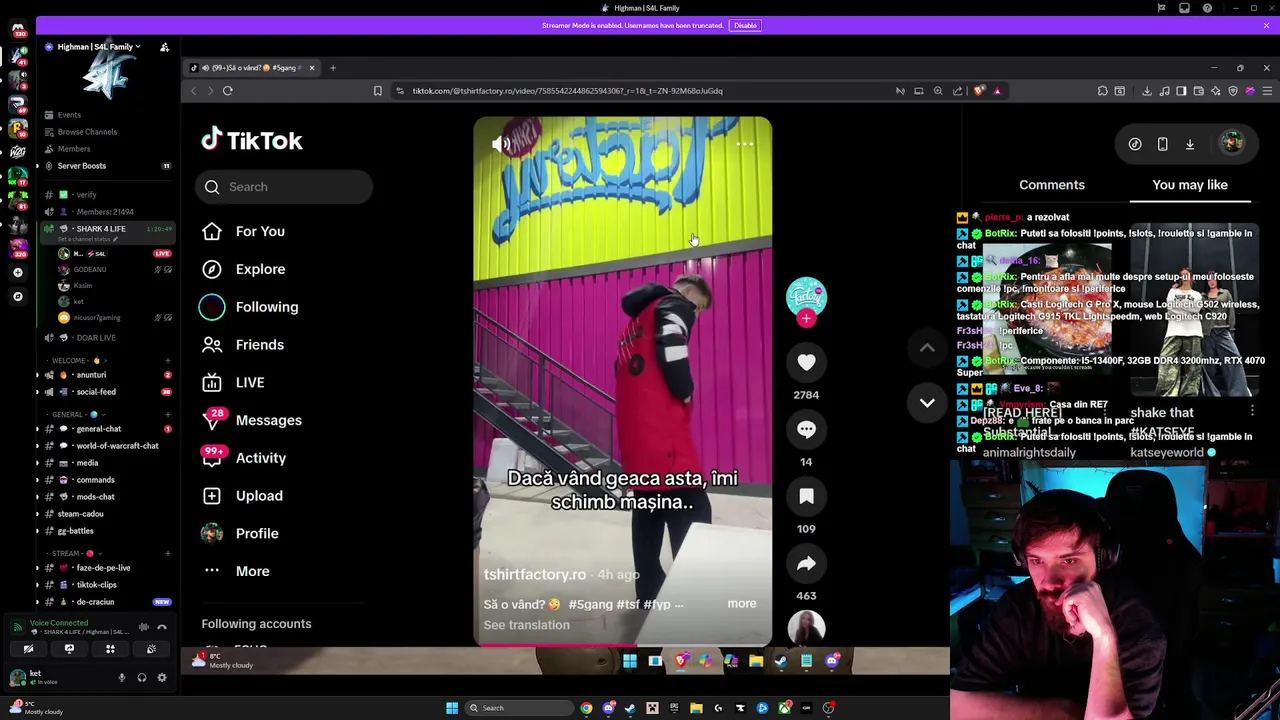Go to the previous video arrow
The height and width of the screenshot is (720, 1280).
927,348
